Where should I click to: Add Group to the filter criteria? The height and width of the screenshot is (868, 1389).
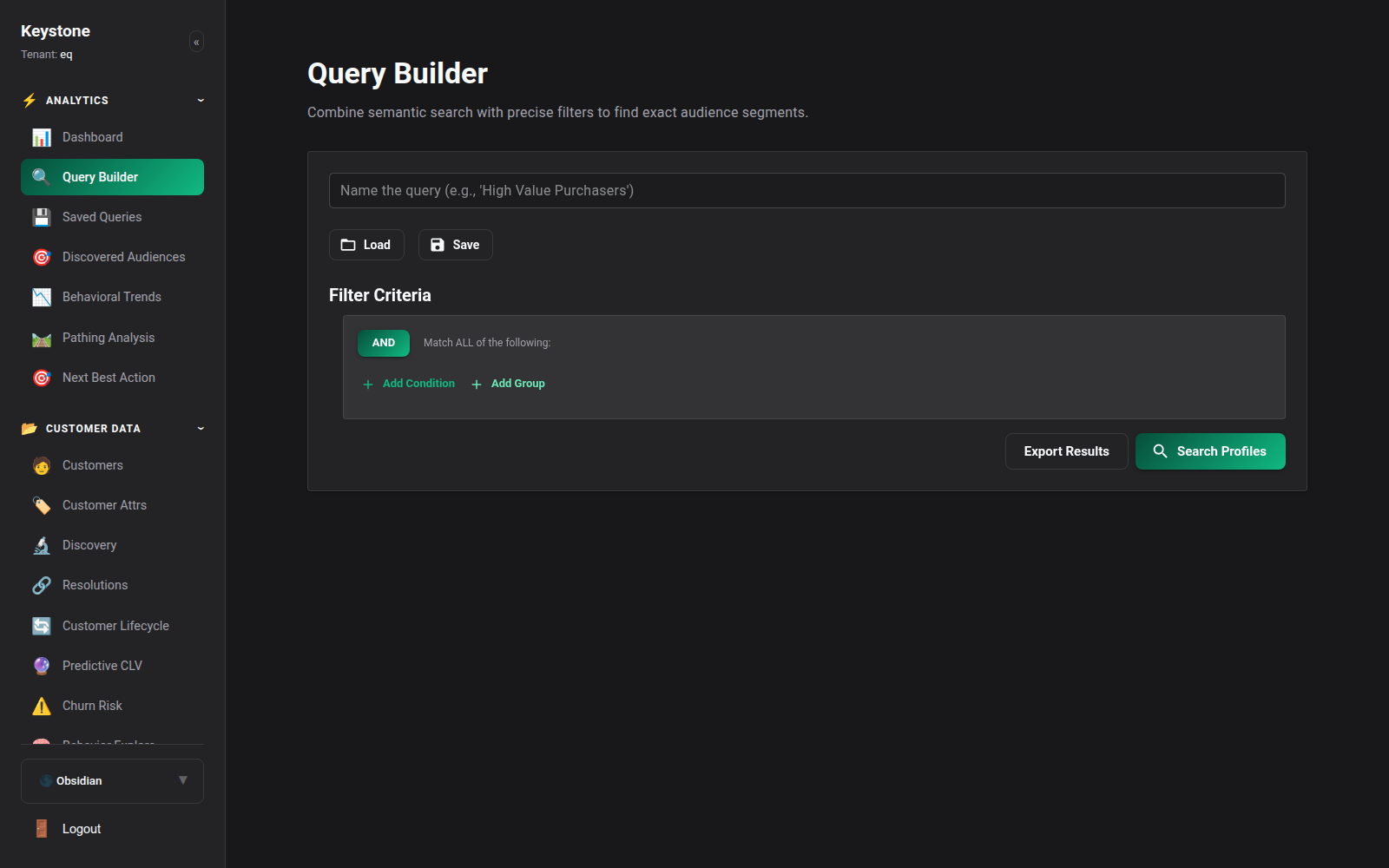coord(508,384)
